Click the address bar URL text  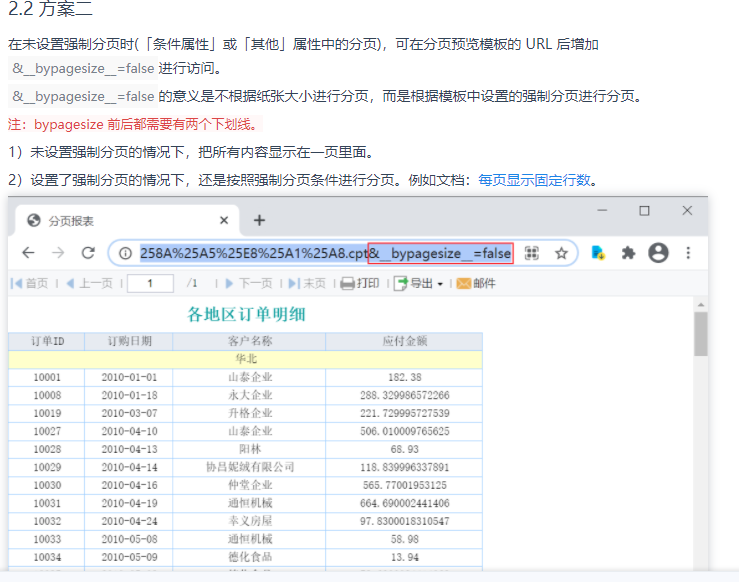325,254
